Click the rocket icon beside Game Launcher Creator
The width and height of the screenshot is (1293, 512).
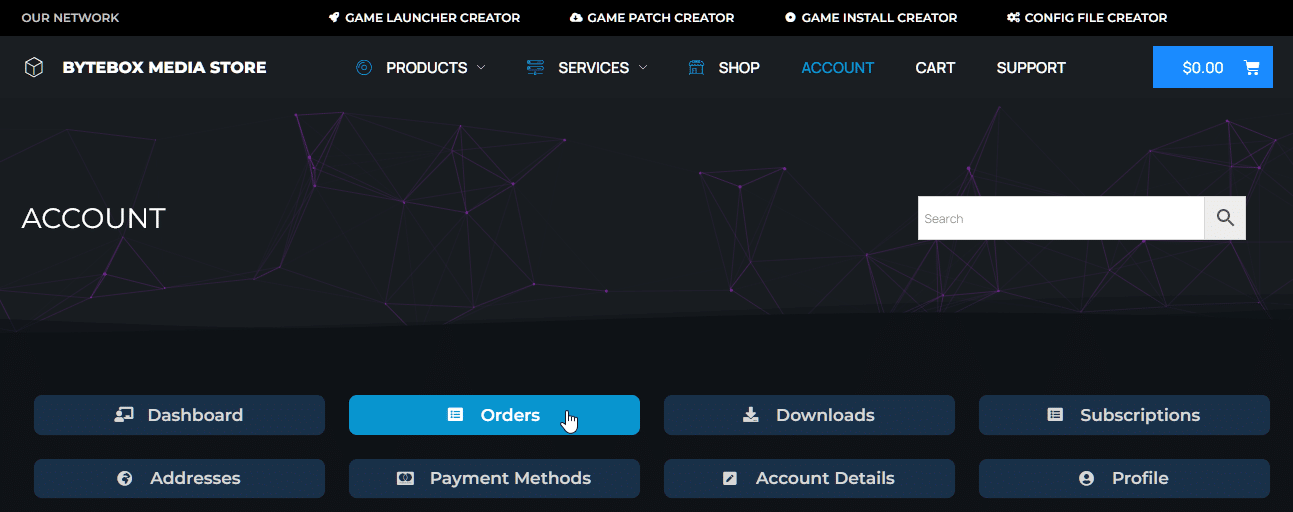pyautogui.click(x=334, y=18)
